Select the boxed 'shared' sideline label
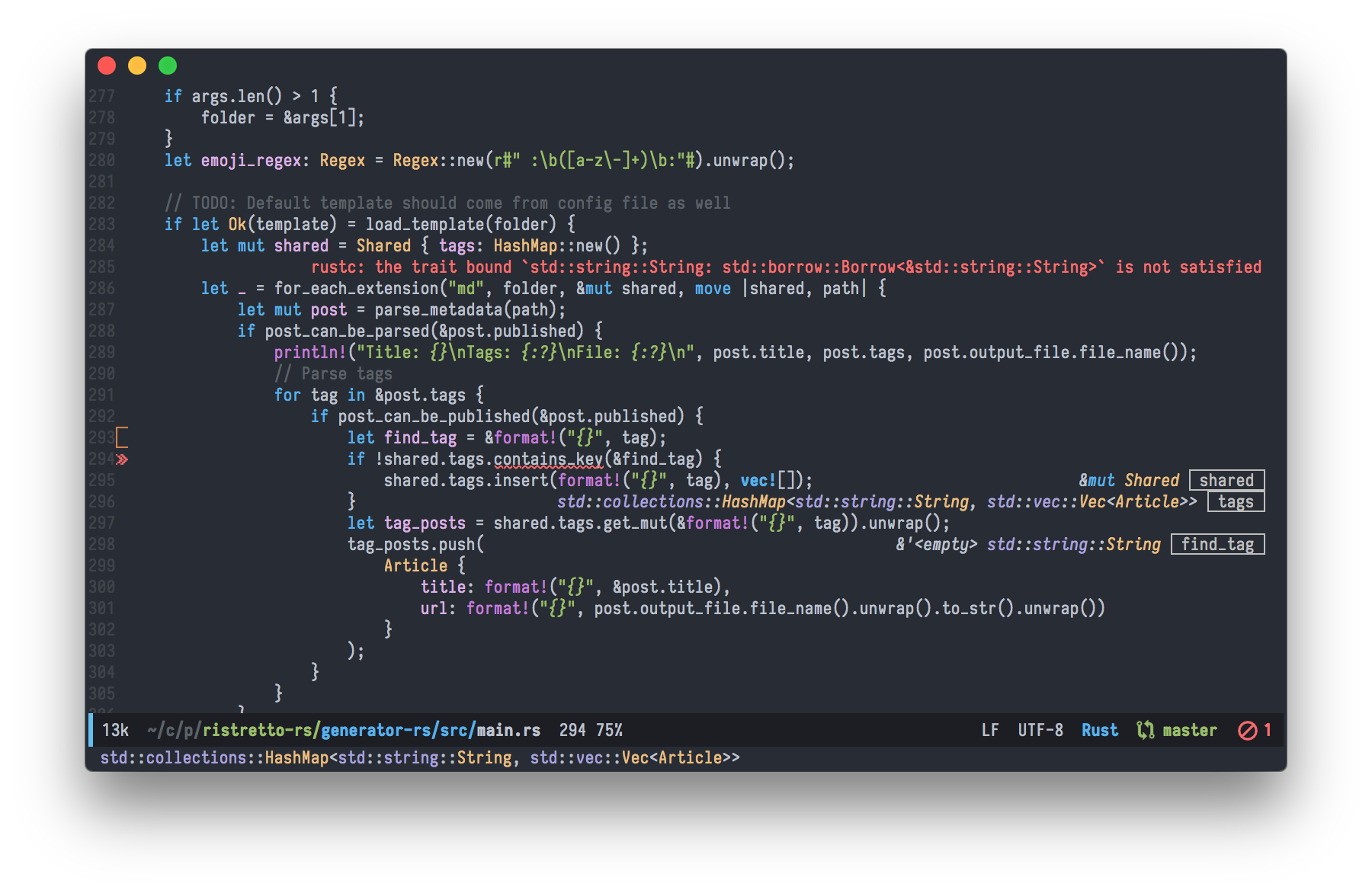 (1226, 480)
